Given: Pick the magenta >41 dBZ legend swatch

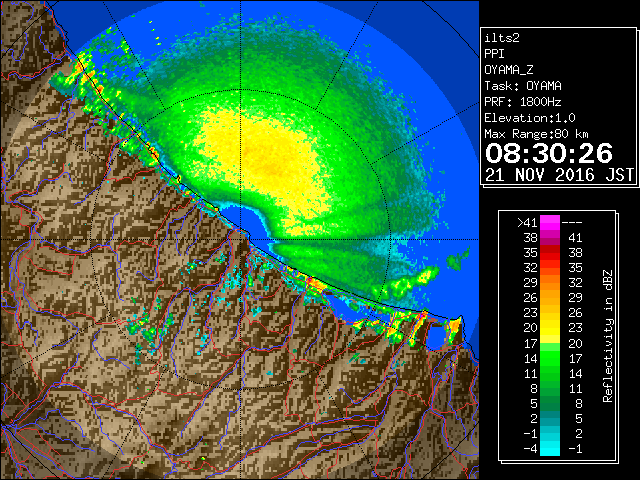Looking at the screenshot, I should coord(550,223).
